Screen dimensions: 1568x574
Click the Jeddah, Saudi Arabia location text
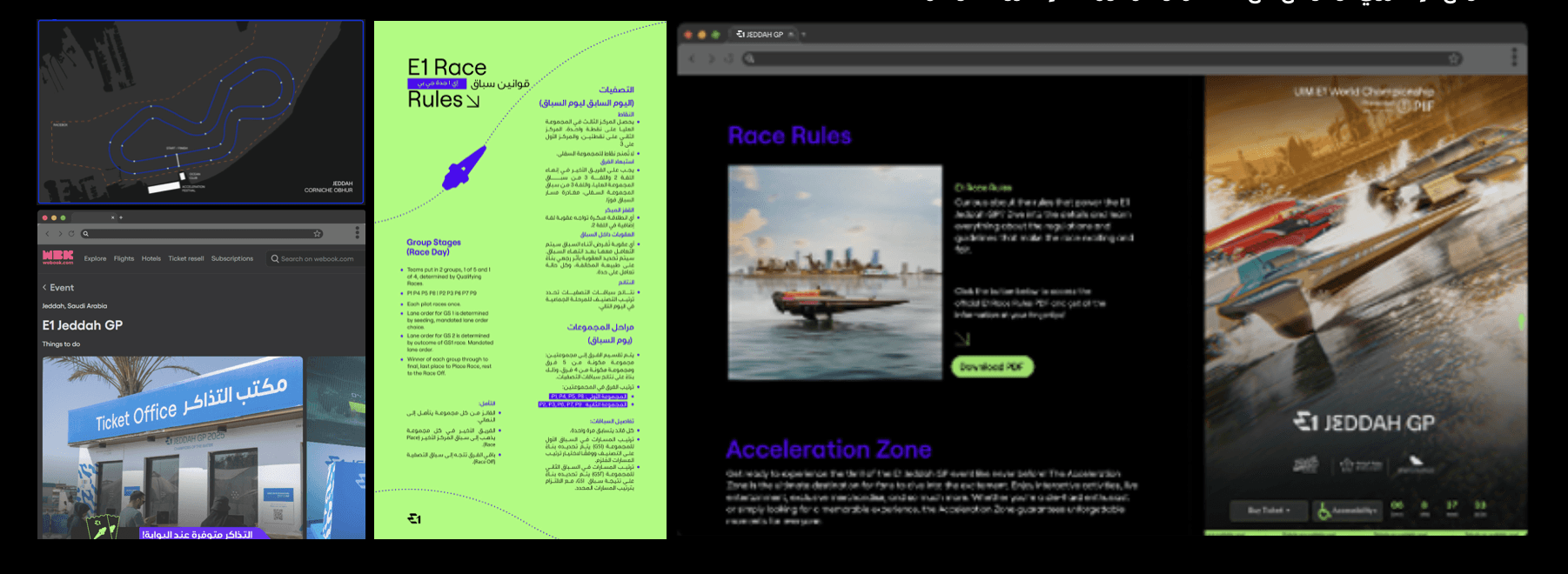pos(75,306)
